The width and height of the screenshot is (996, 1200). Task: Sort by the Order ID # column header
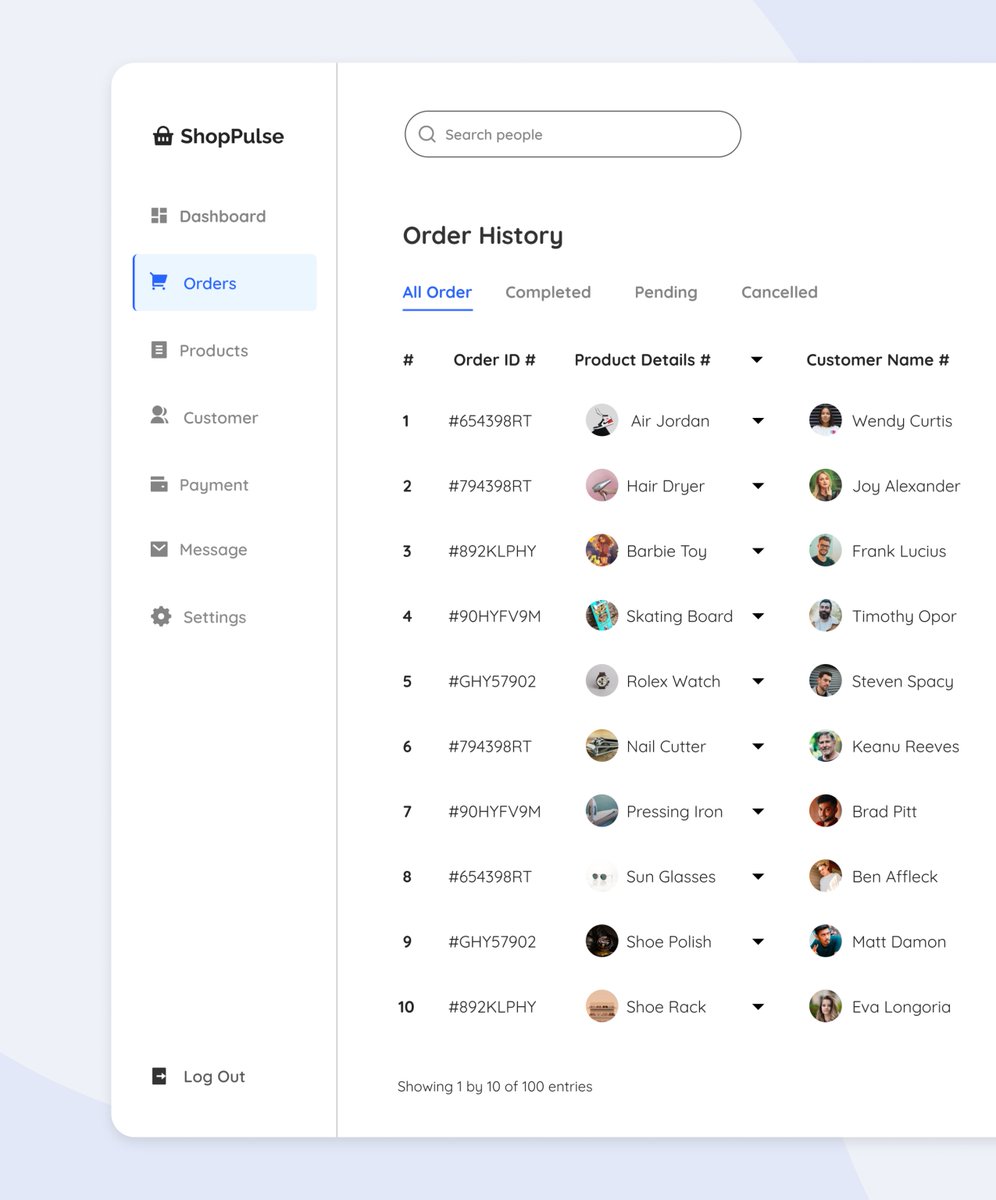point(494,360)
